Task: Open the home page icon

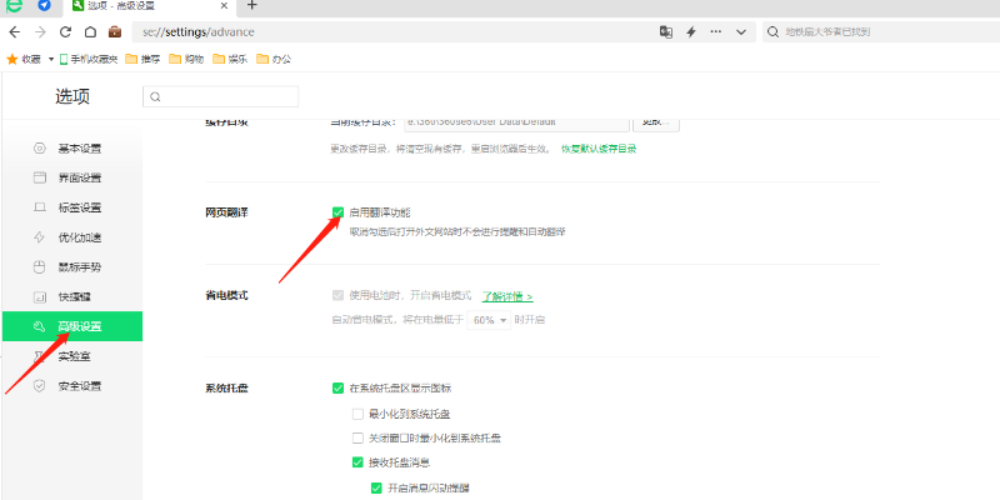Action: [91, 32]
